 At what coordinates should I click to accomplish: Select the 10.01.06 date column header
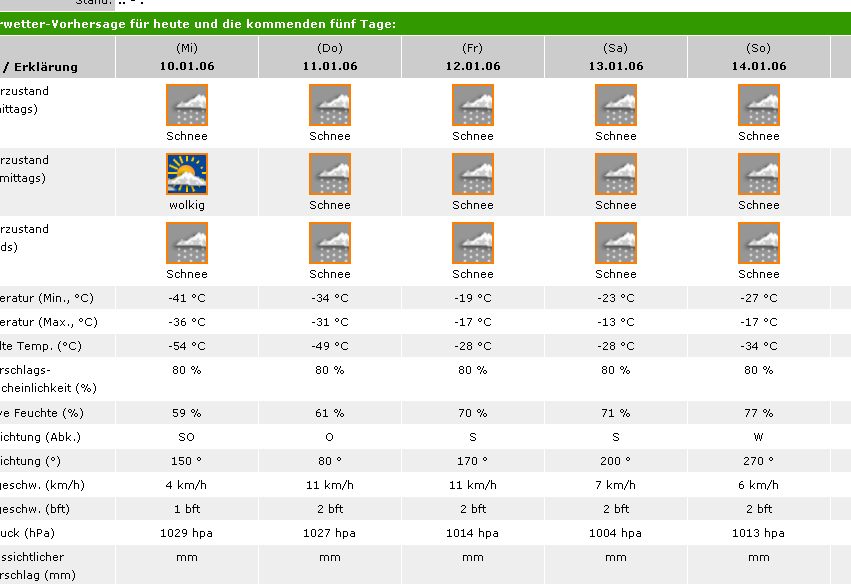click(187, 66)
